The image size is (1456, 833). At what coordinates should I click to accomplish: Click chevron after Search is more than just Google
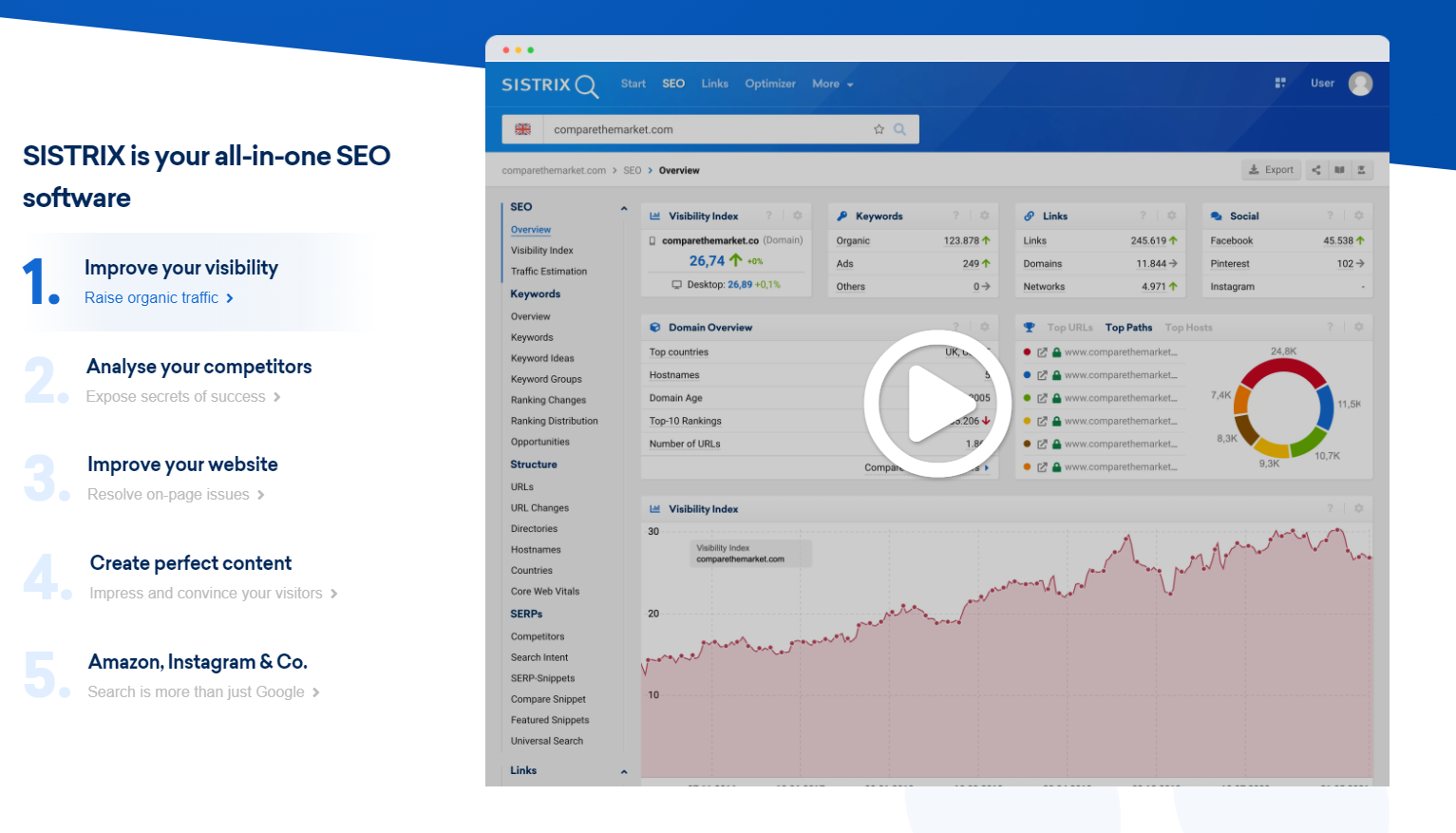[316, 692]
